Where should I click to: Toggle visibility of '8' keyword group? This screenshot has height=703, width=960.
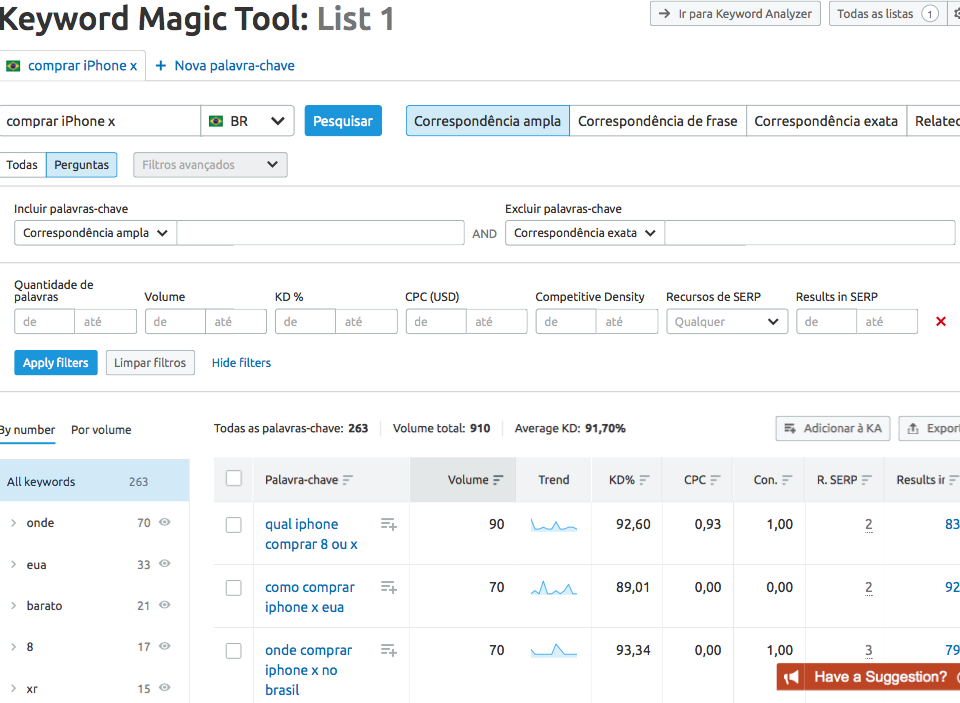(164, 646)
